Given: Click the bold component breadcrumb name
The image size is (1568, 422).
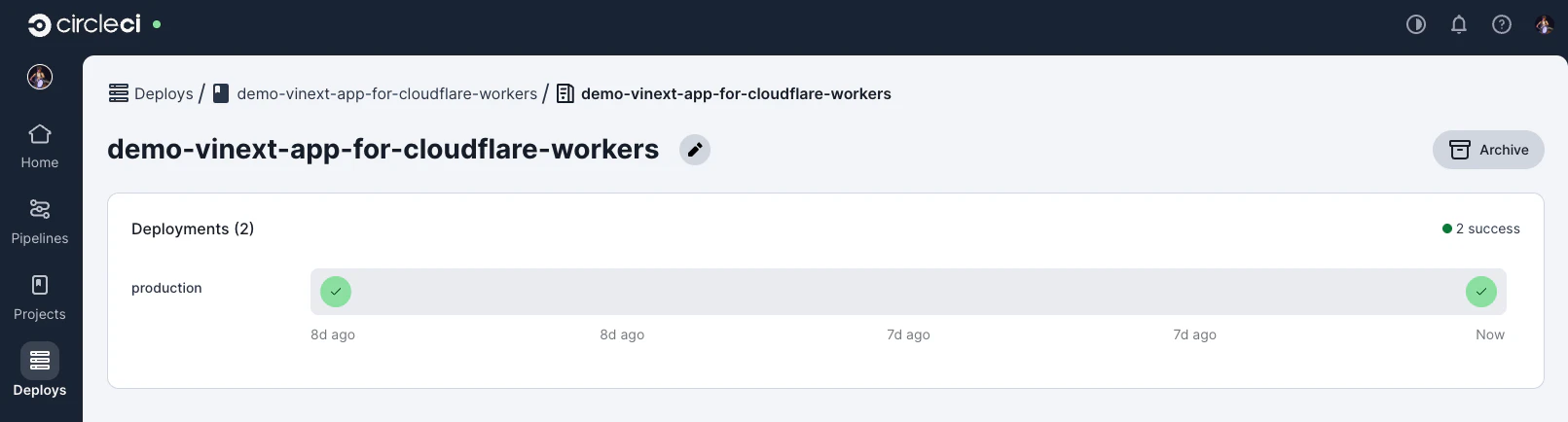Looking at the screenshot, I should click(736, 93).
